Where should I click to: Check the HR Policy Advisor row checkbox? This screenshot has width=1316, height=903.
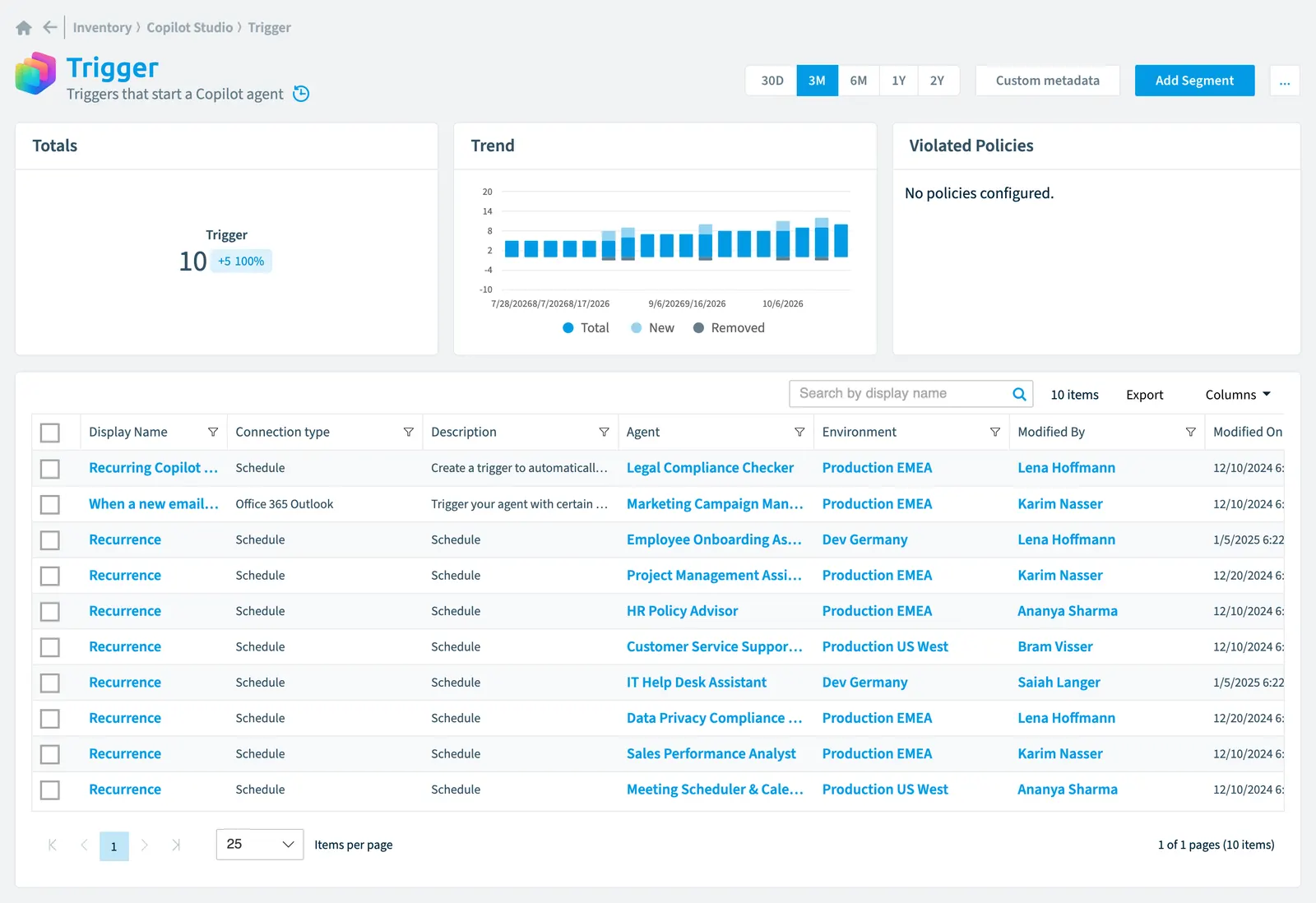click(x=50, y=612)
